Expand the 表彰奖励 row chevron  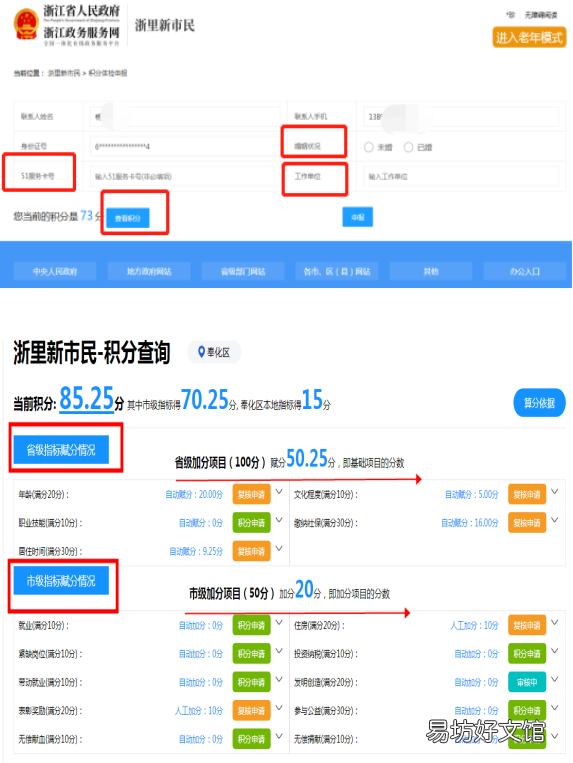coord(279,708)
